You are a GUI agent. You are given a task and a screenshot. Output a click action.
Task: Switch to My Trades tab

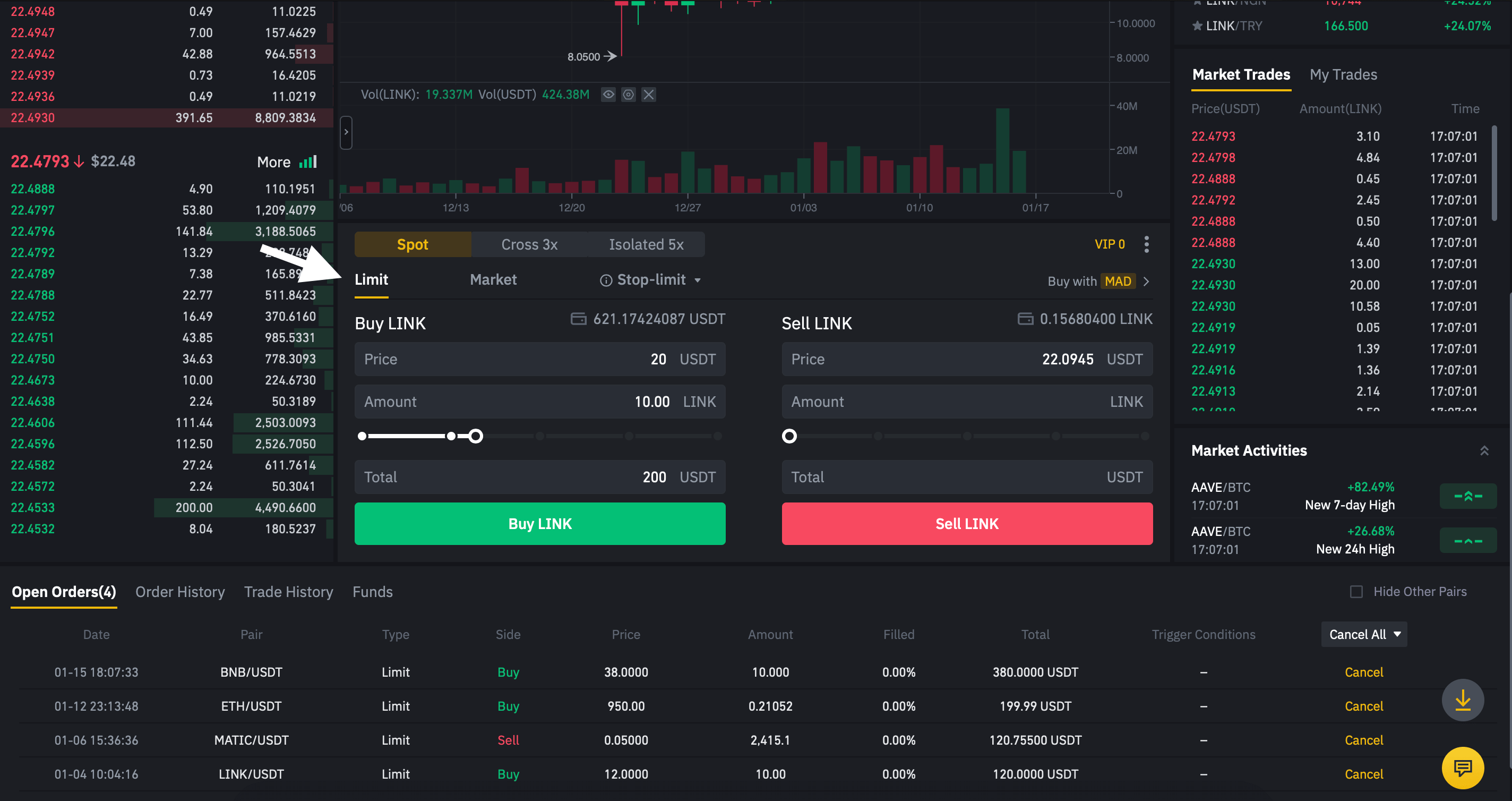coord(1343,74)
